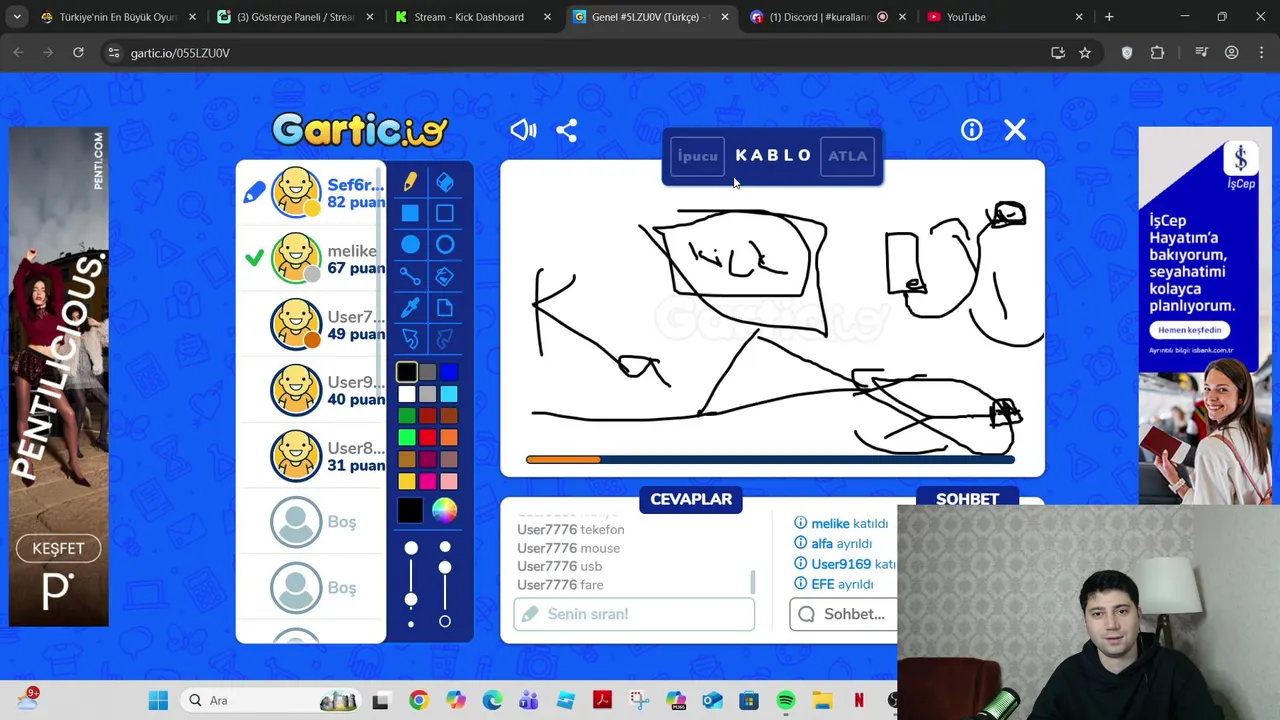Image resolution: width=1280 pixels, height=720 pixels.
Task: Click the İpucu hint button
Action: [x=698, y=156]
